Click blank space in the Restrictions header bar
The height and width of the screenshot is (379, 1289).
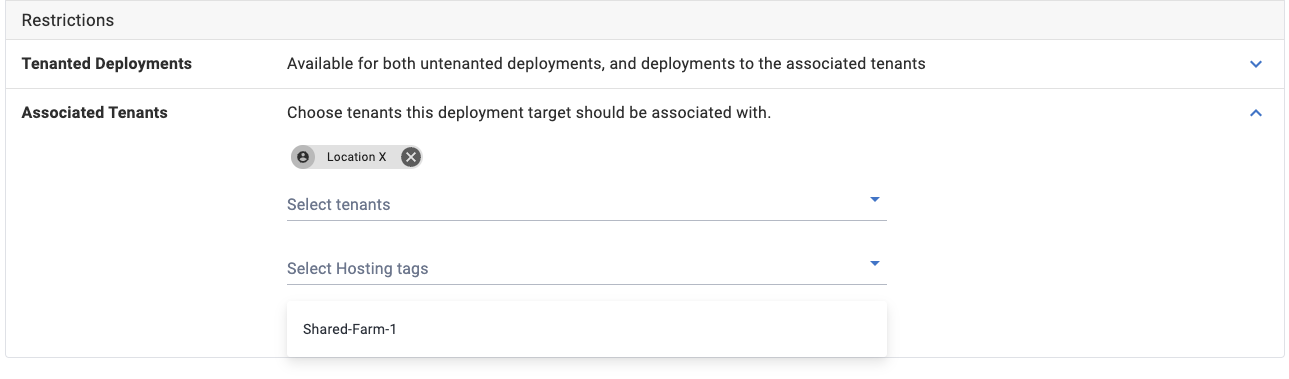pyautogui.click(x=700, y=20)
